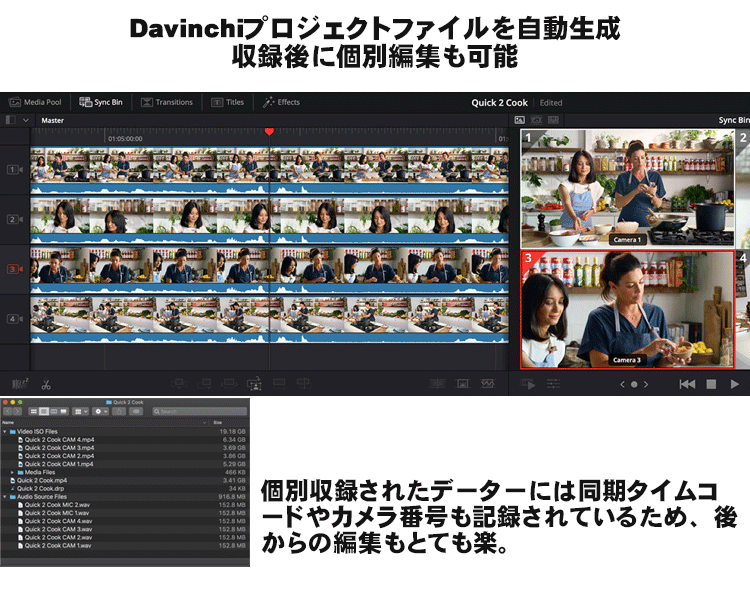Open the Effects tab
The image size is (750, 595).
281,102
